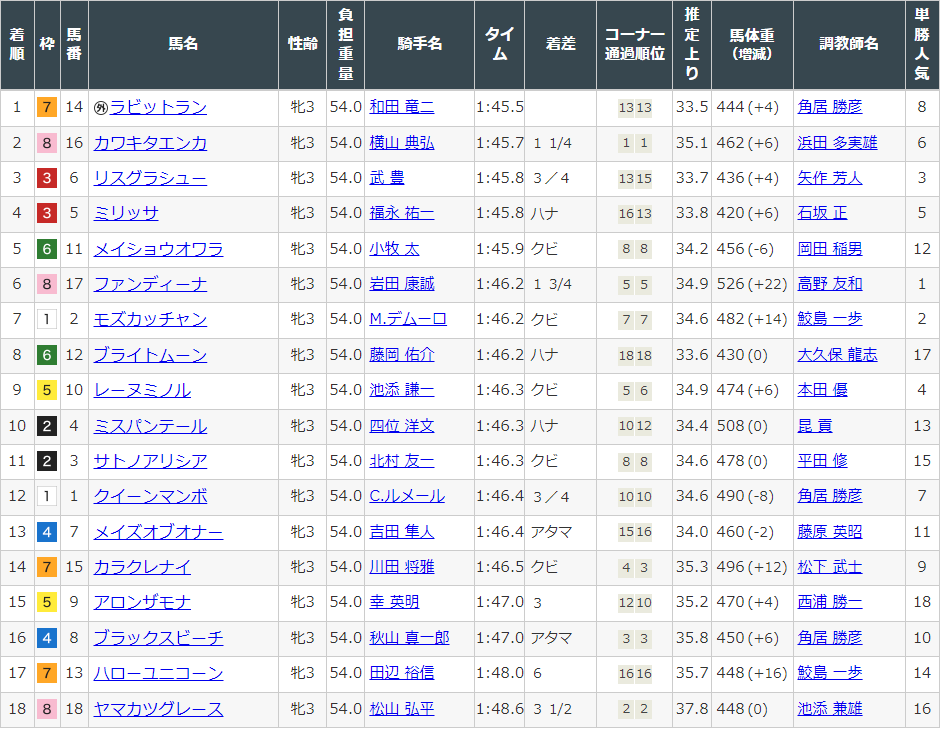
Task: Open jockey 藤岡 佑介 profile
Action: click(401, 354)
